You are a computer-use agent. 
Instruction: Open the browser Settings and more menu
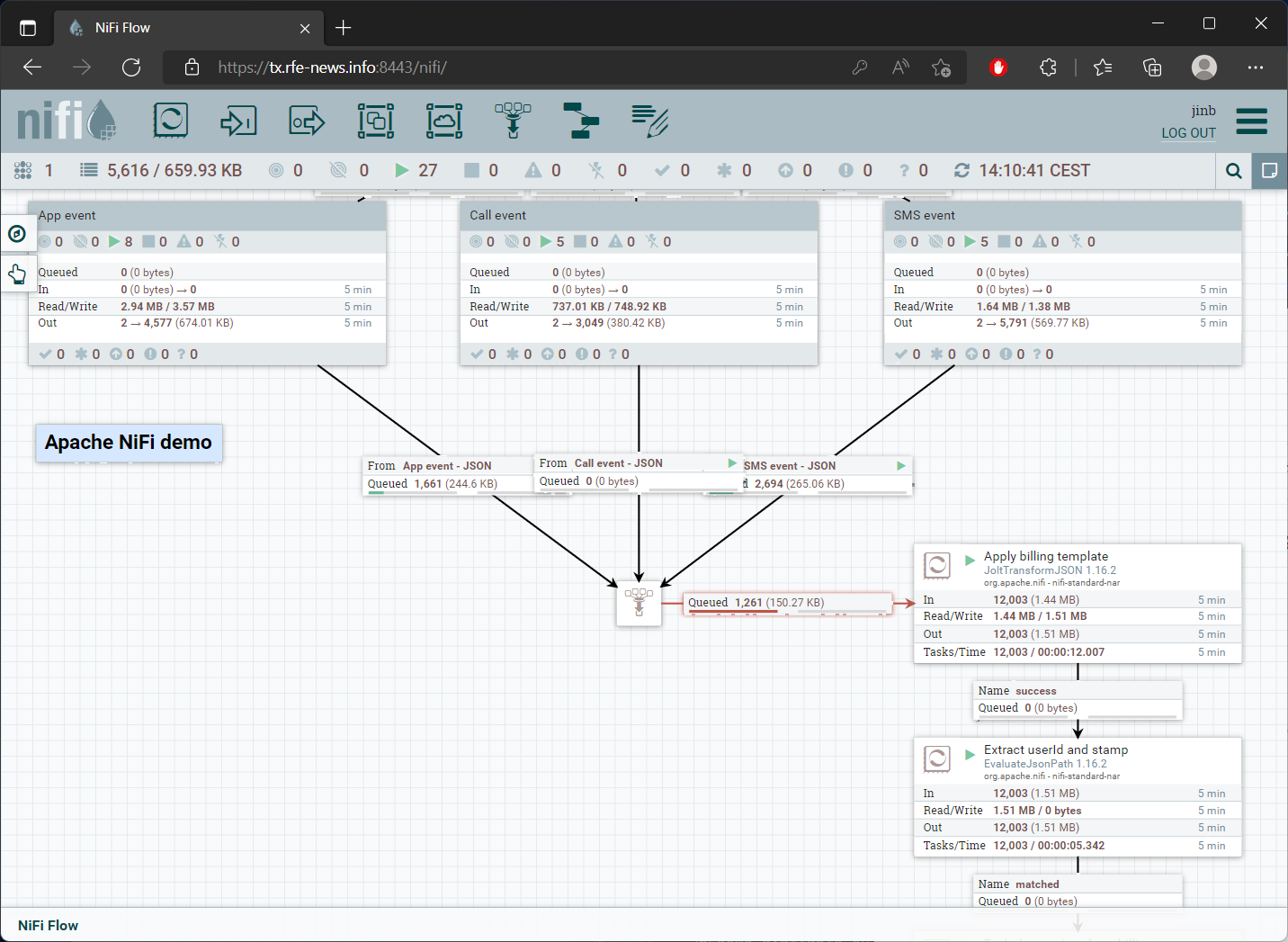click(x=1256, y=67)
